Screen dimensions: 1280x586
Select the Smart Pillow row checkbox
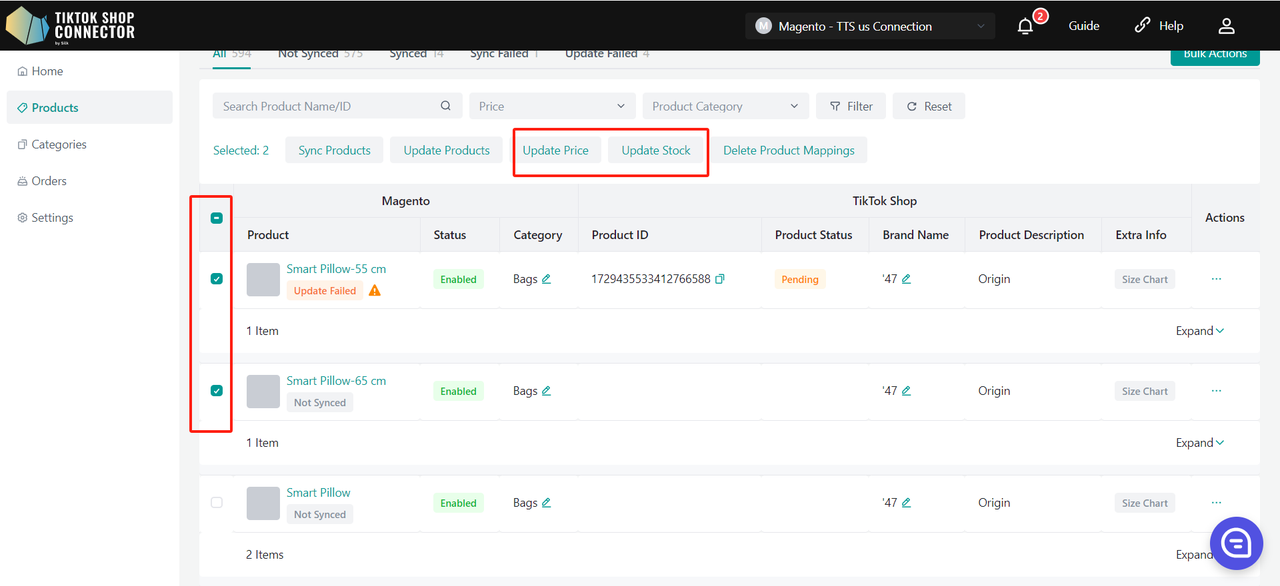[x=217, y=503]
